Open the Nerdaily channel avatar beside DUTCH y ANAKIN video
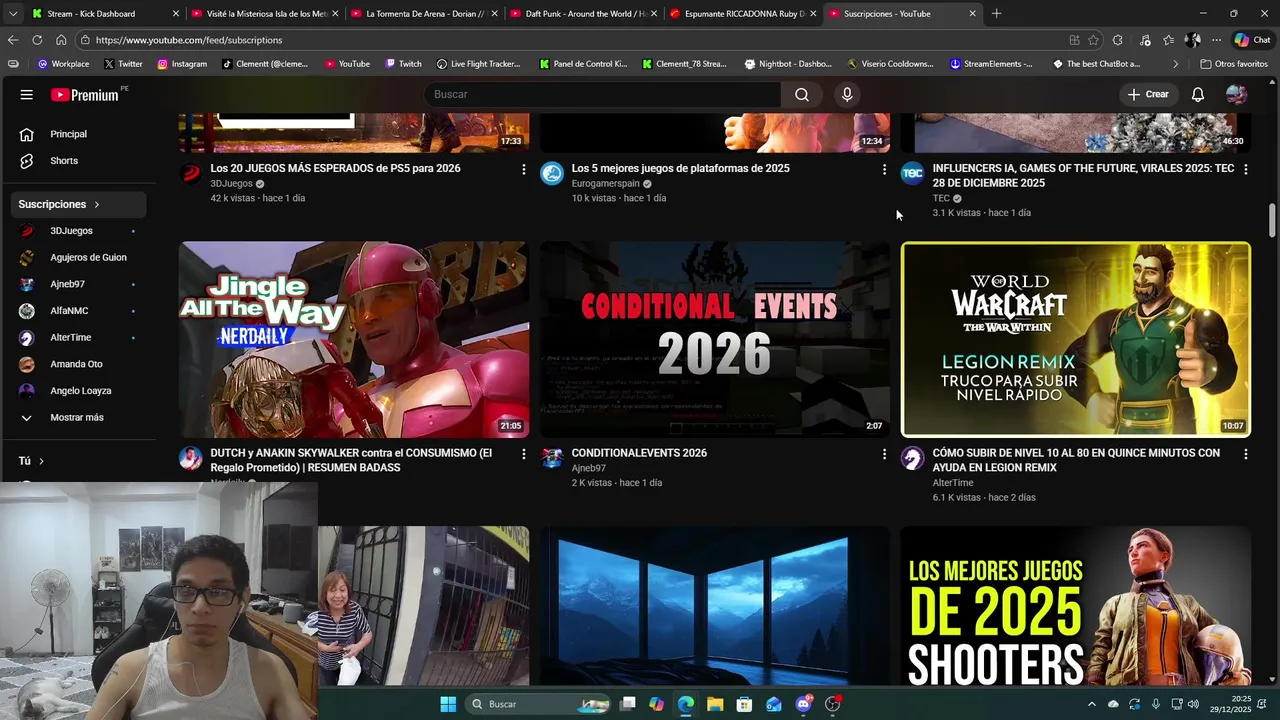This screenshot has height=720, width=1280. pos(190,458)
